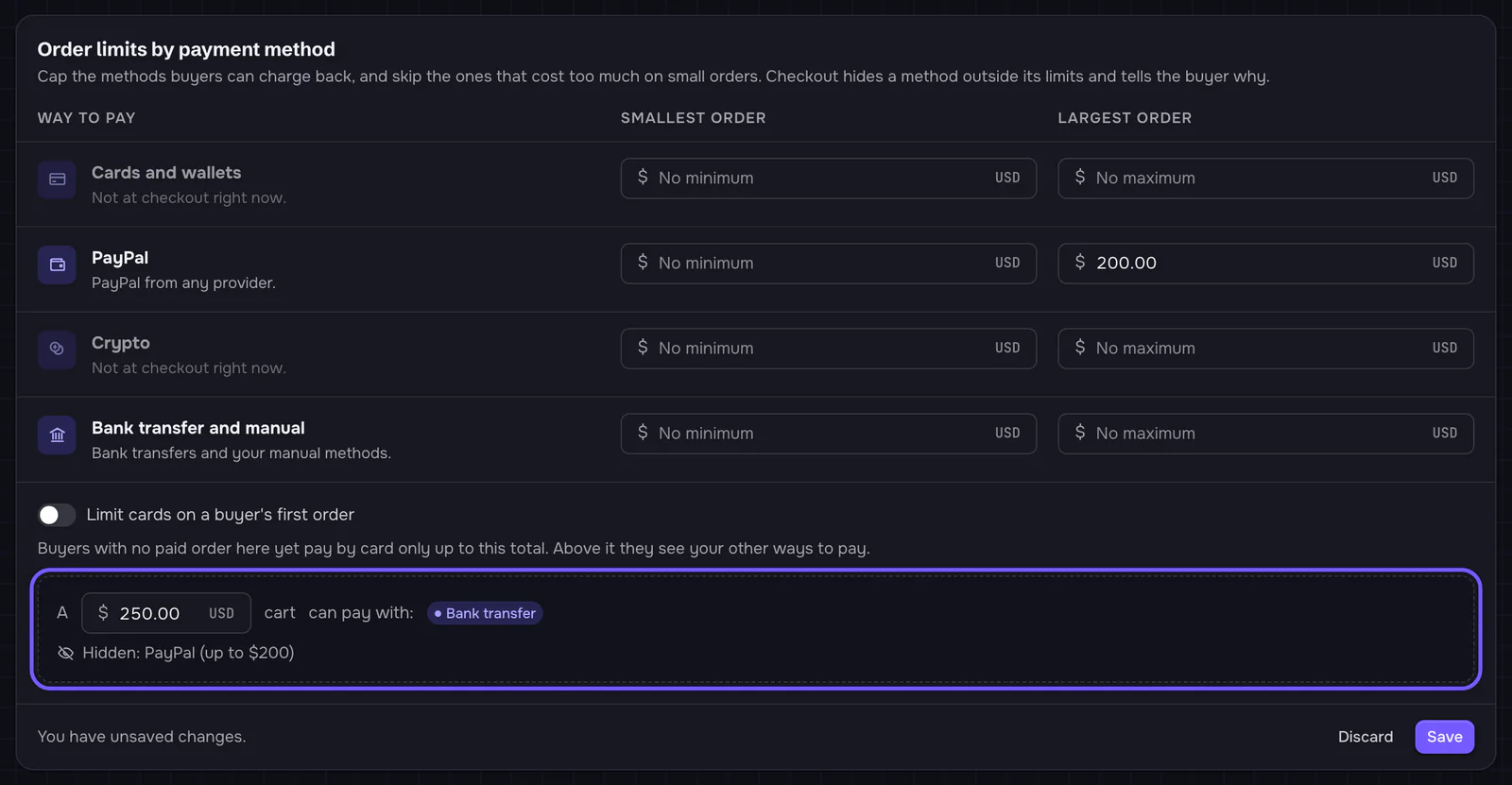This screenshot has height=785, width=1512.
Task: Click the PayPal from any provider description
Action: [x=183, y=283]
